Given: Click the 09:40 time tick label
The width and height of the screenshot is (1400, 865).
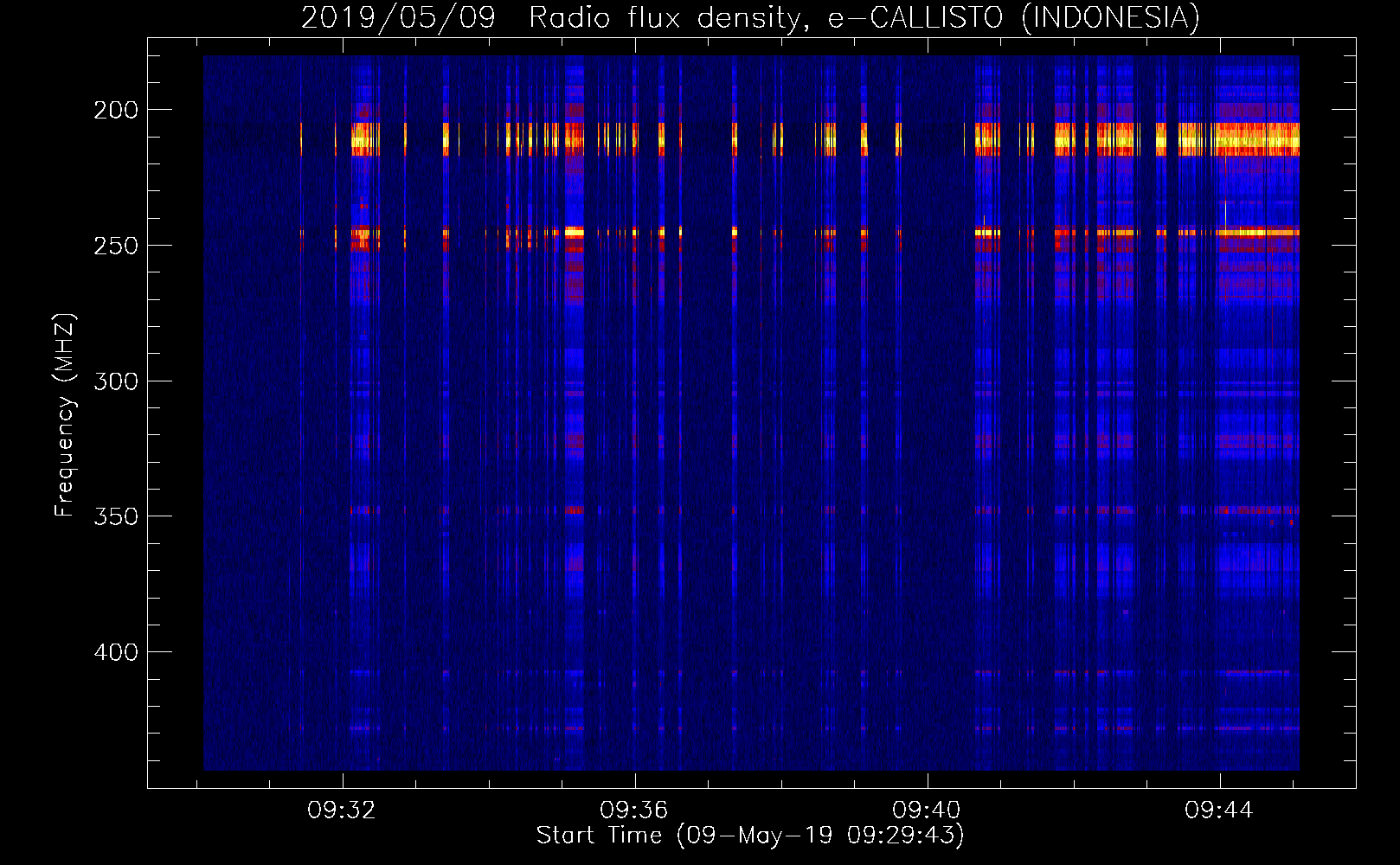Looking at the screenshot, I should (x=927, y=811).
